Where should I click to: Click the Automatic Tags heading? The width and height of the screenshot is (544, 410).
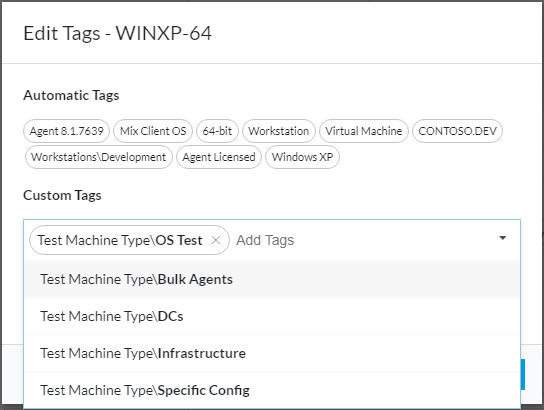[71, 95]
